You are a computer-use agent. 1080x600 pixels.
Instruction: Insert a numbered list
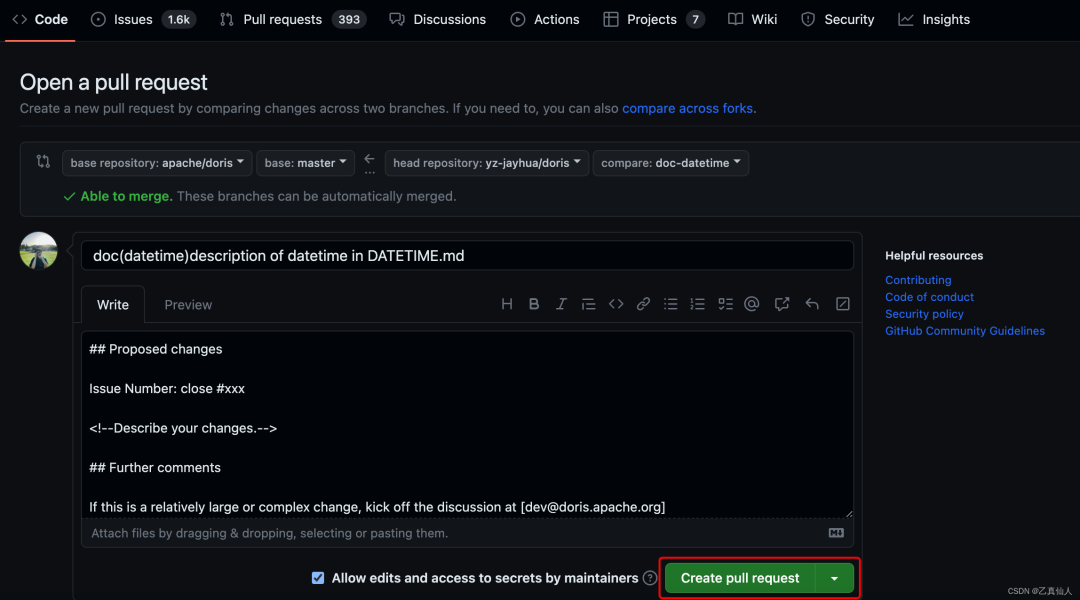tap(698, 304)
